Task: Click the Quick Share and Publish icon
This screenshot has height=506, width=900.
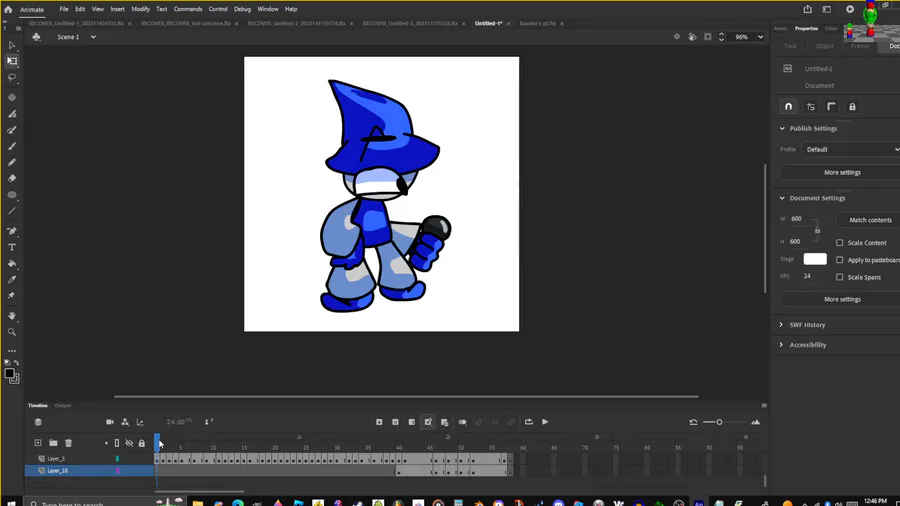Action: pyautogui.click(x=808, y=9)
